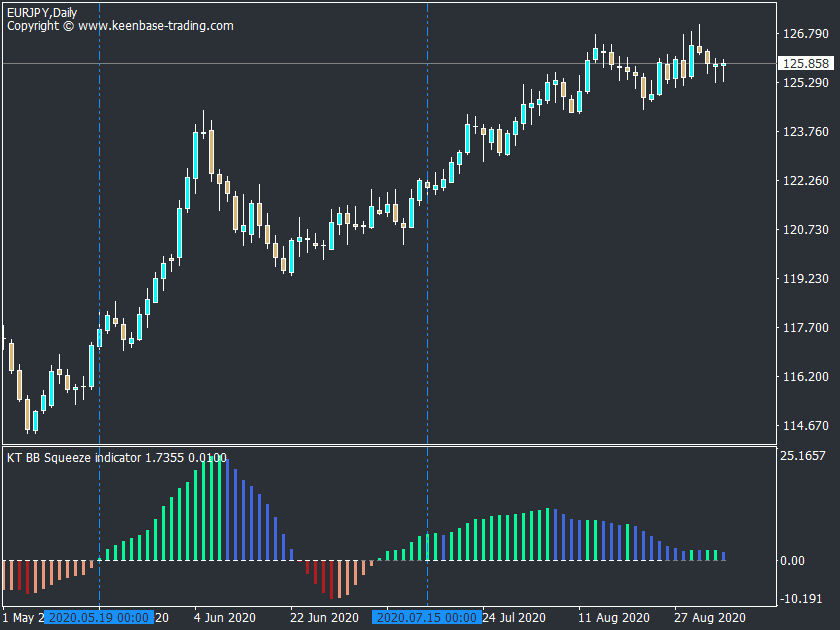Click the indicator scale value -10.191

click(801, 599)
